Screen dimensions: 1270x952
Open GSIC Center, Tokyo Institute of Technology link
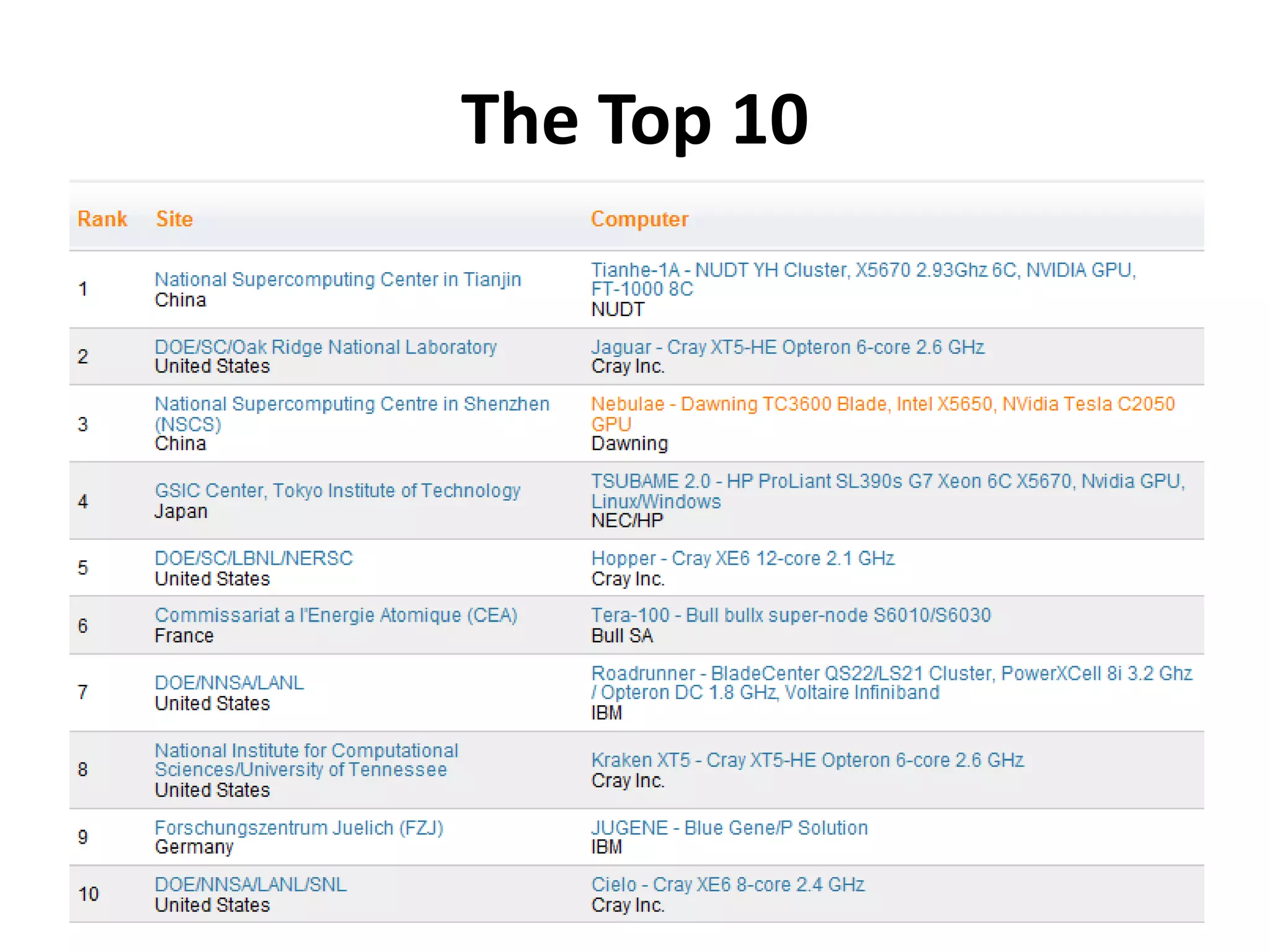point(337,491)
